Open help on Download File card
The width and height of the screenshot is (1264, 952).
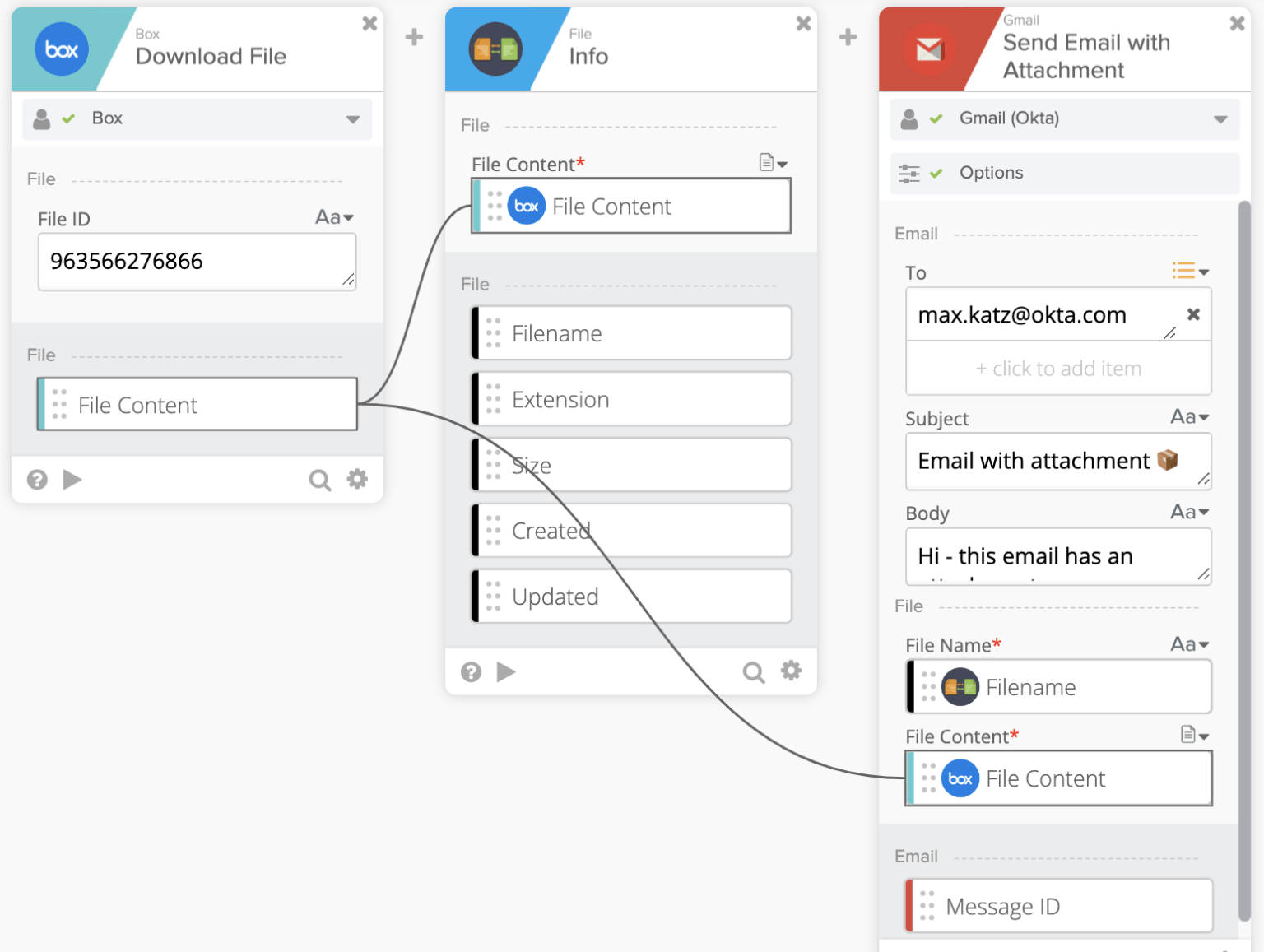(x=37, y=480)
